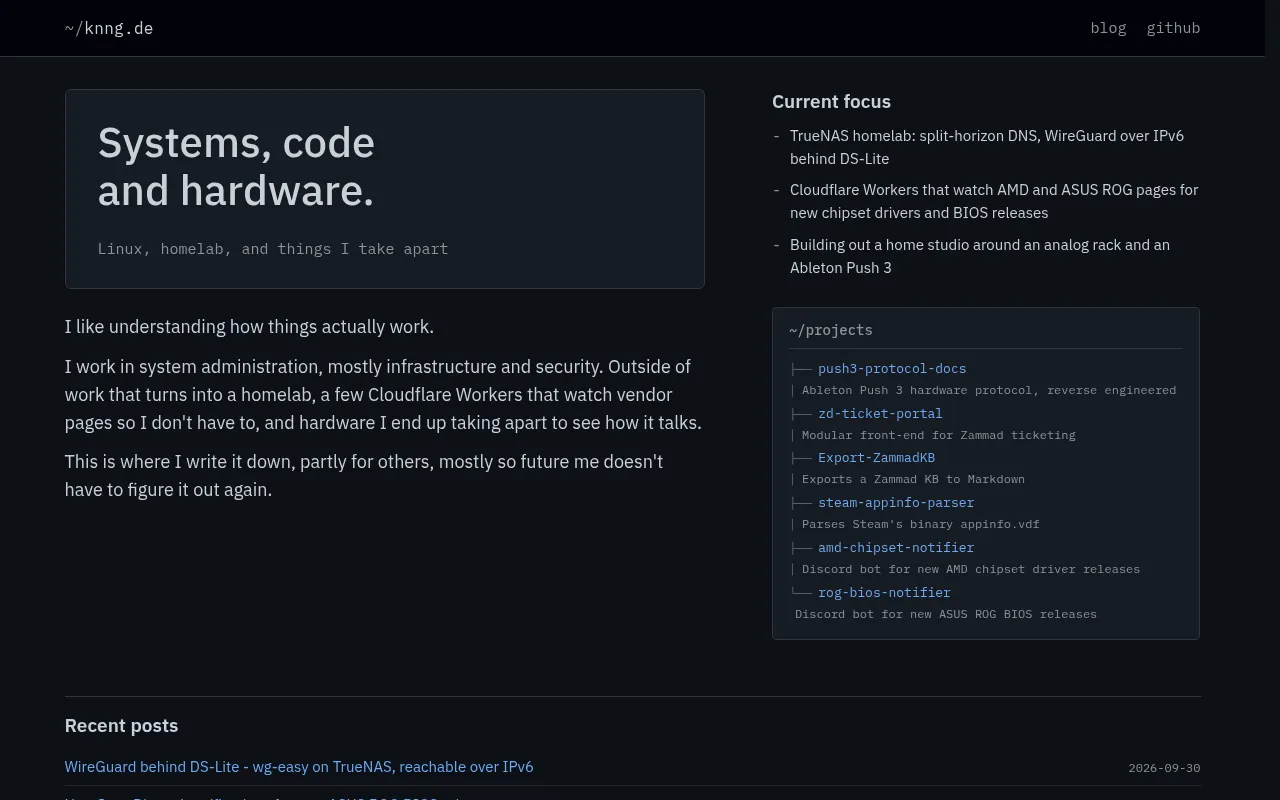Click 'Modular front-end for Zammad ticketing' text

[x=939, y=435]
